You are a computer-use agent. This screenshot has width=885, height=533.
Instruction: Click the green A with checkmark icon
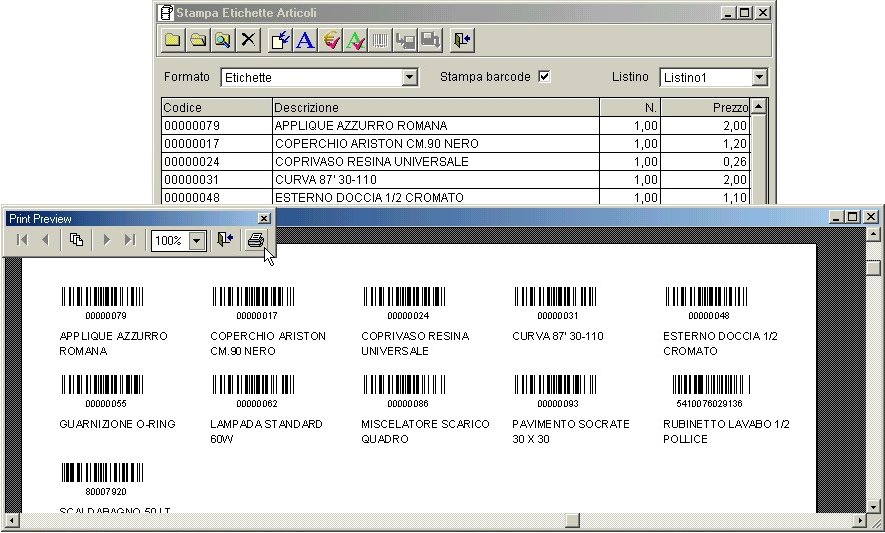[x=356, y=40]
